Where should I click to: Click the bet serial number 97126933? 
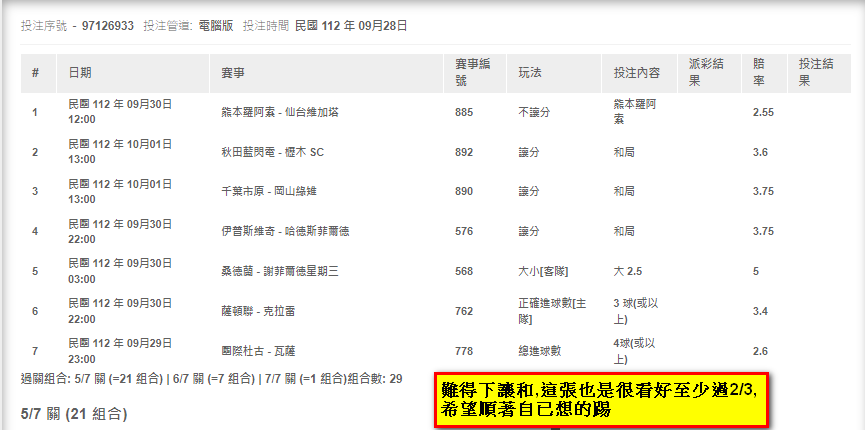(107, 25)
